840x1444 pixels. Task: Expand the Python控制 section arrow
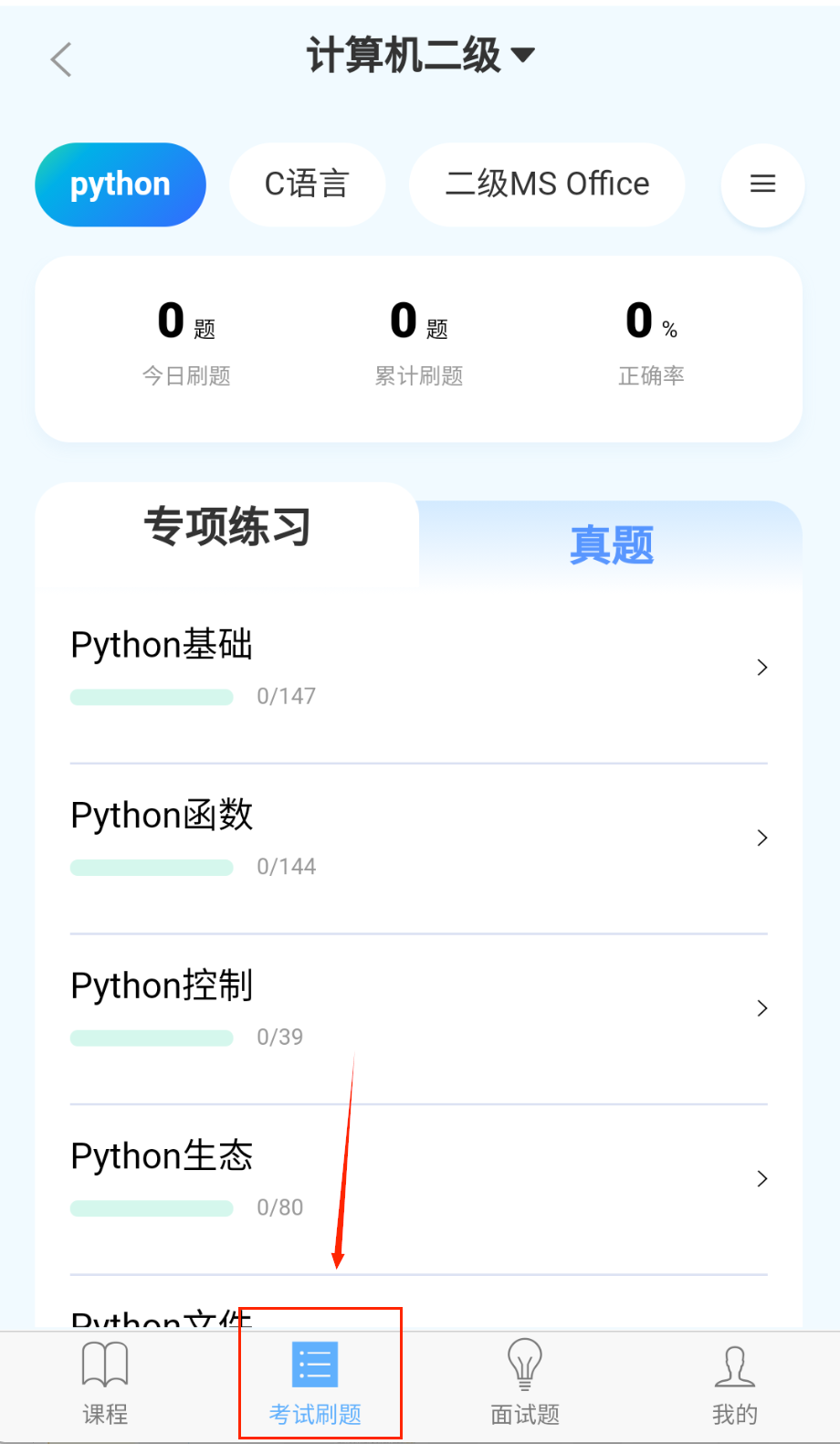point(762,1008)
